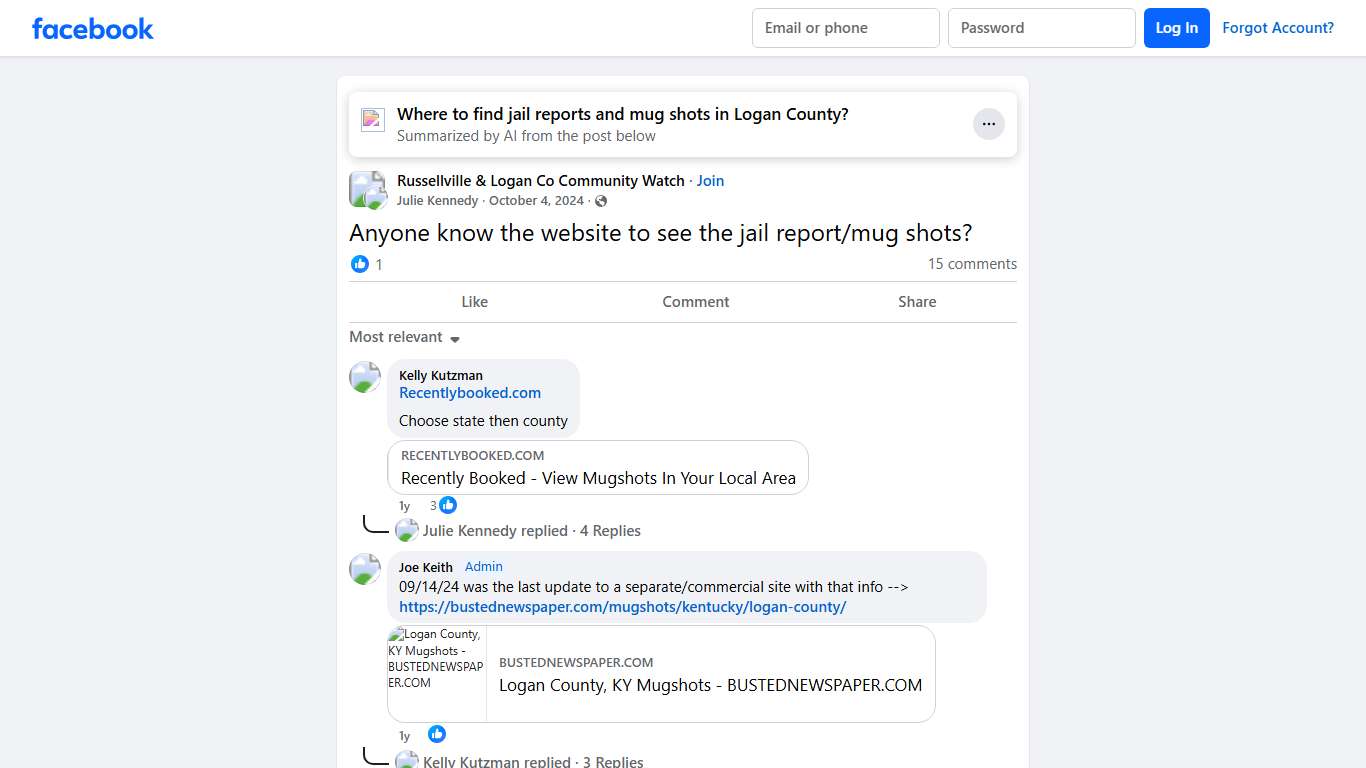Image resolution: width=1366 pixels, height=768 pixels.
Task: Click the AI summary thumbnail icon
Action: [x=372, y=118]
